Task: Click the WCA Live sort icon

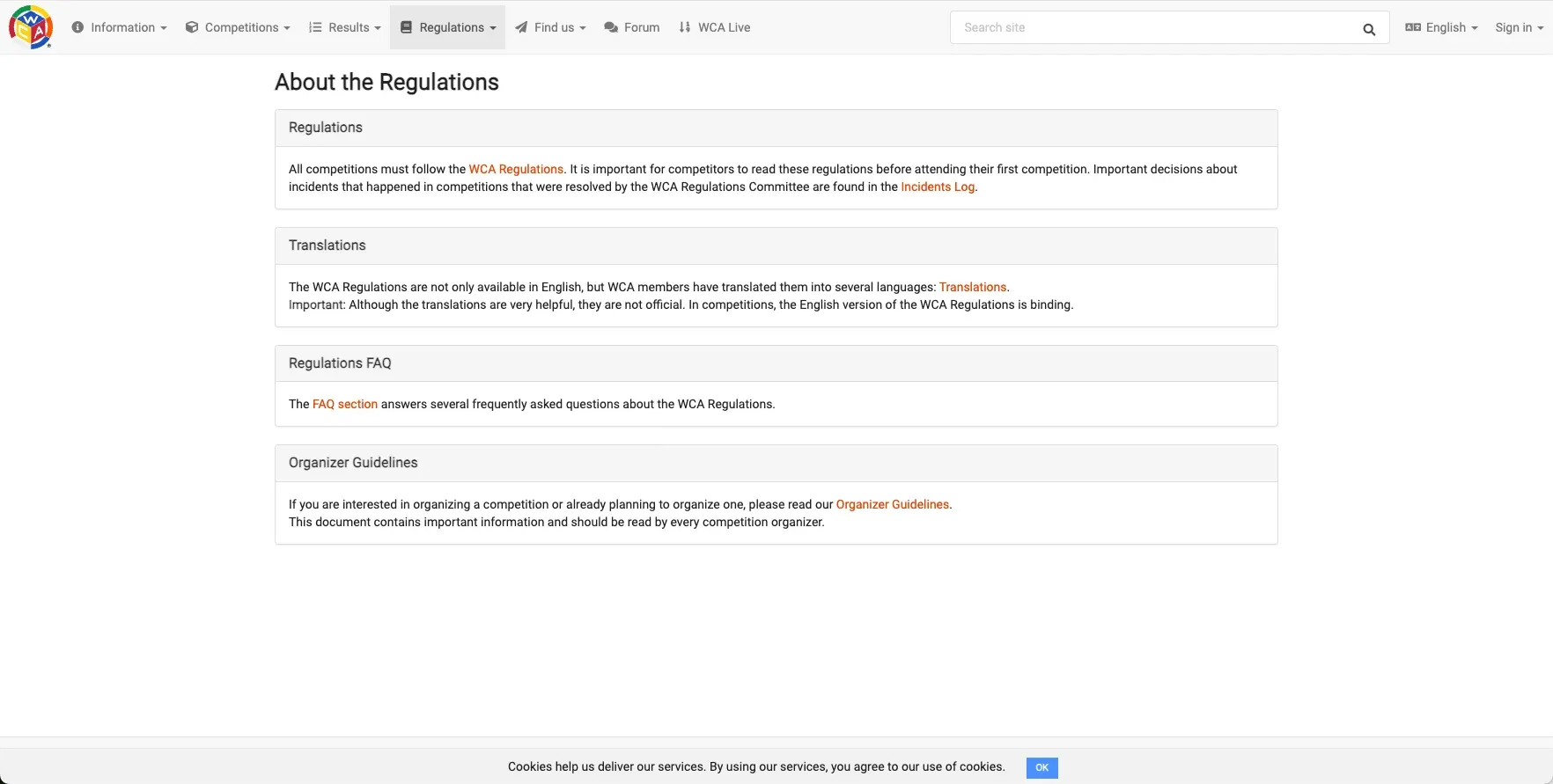Action: (685, 27)
